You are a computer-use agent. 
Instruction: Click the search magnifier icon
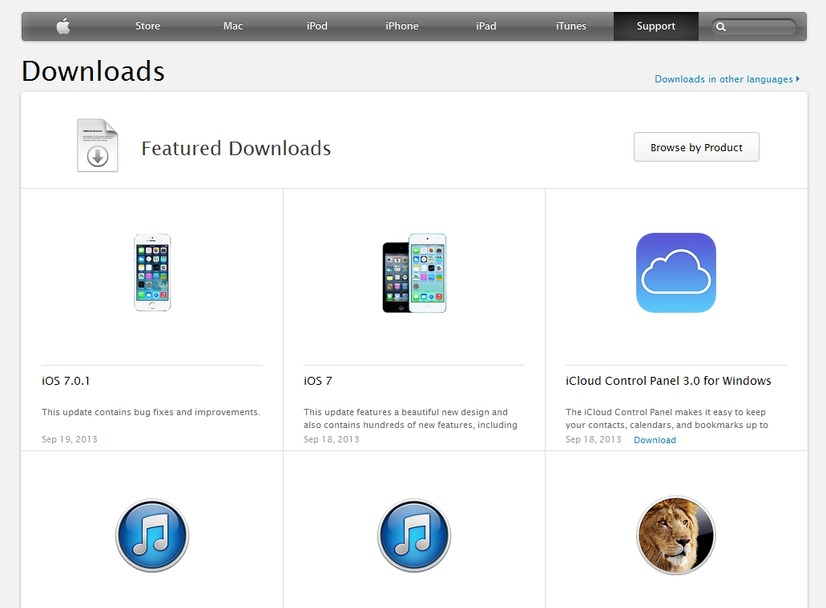(x=721, y=27)
